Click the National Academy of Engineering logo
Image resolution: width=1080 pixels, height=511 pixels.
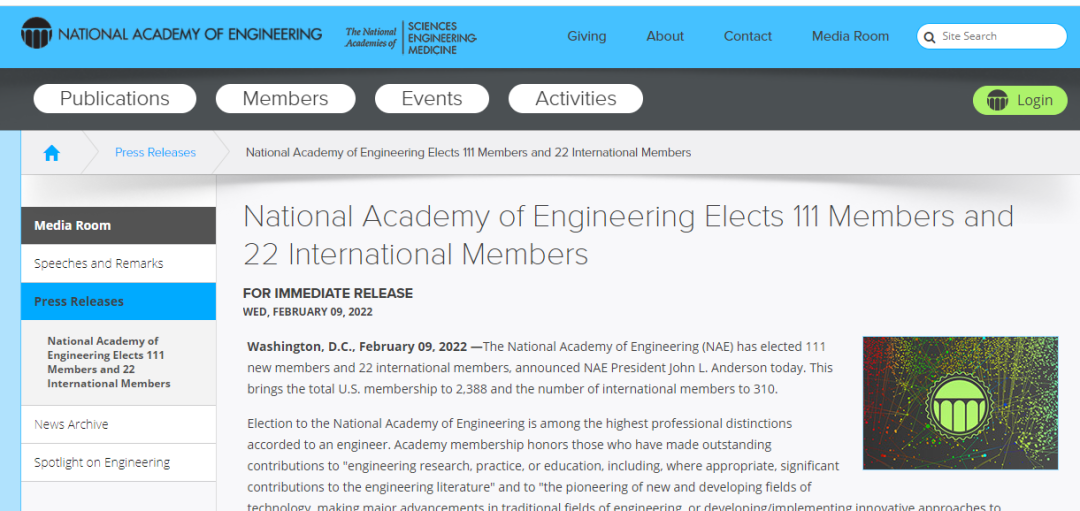click(172, 34)
